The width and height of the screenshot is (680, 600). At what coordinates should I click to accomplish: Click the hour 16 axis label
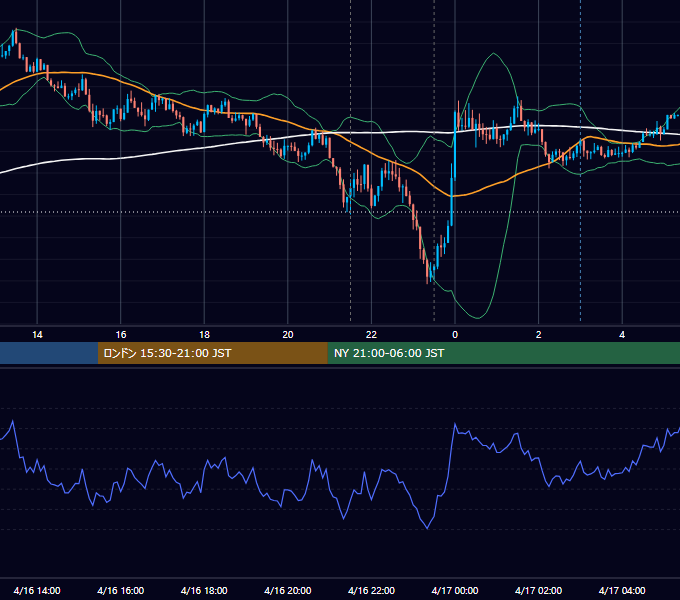(x=121, y=335)
